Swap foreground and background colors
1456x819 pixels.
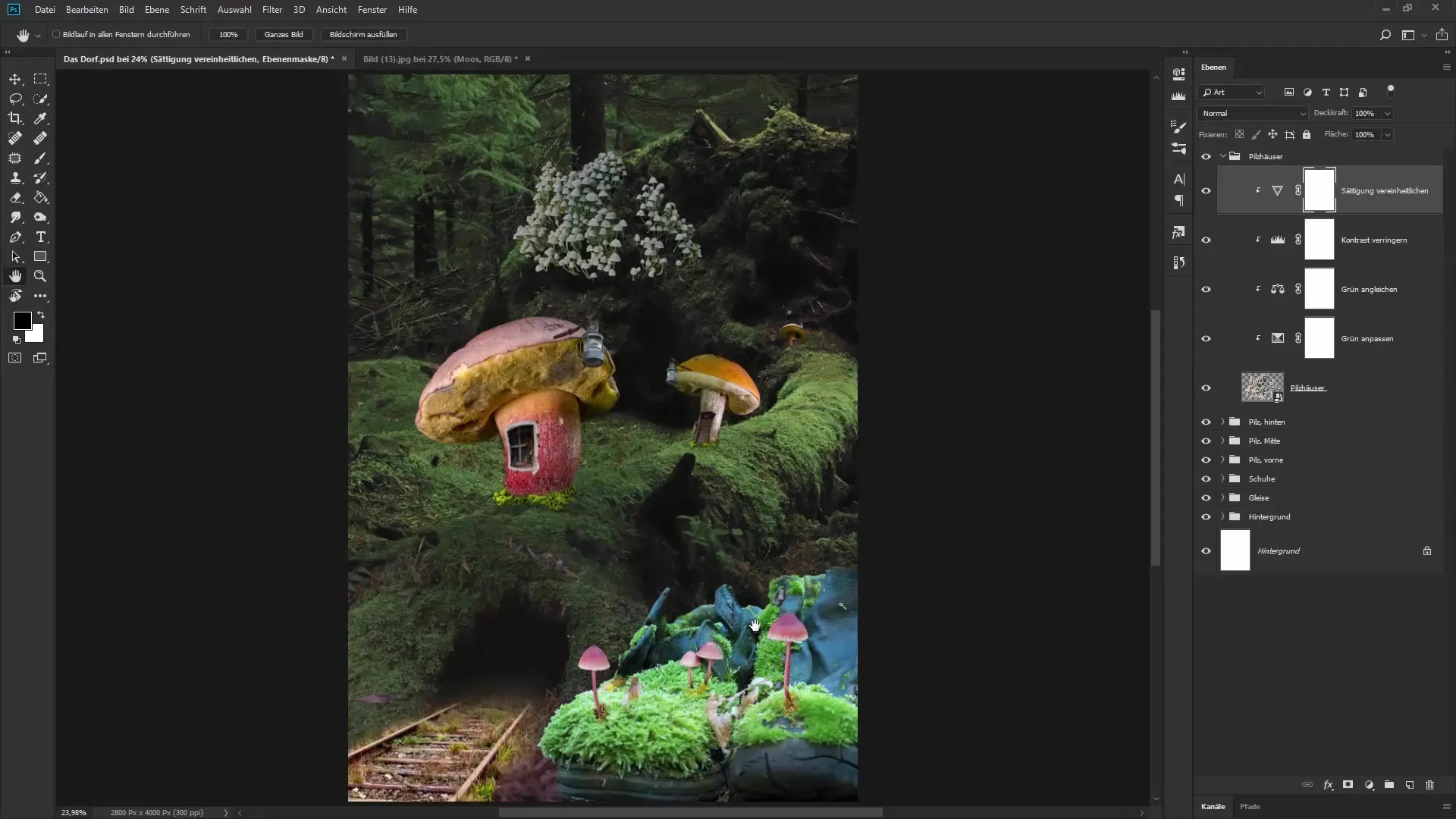pyautogui.click(x=41, y=314)
